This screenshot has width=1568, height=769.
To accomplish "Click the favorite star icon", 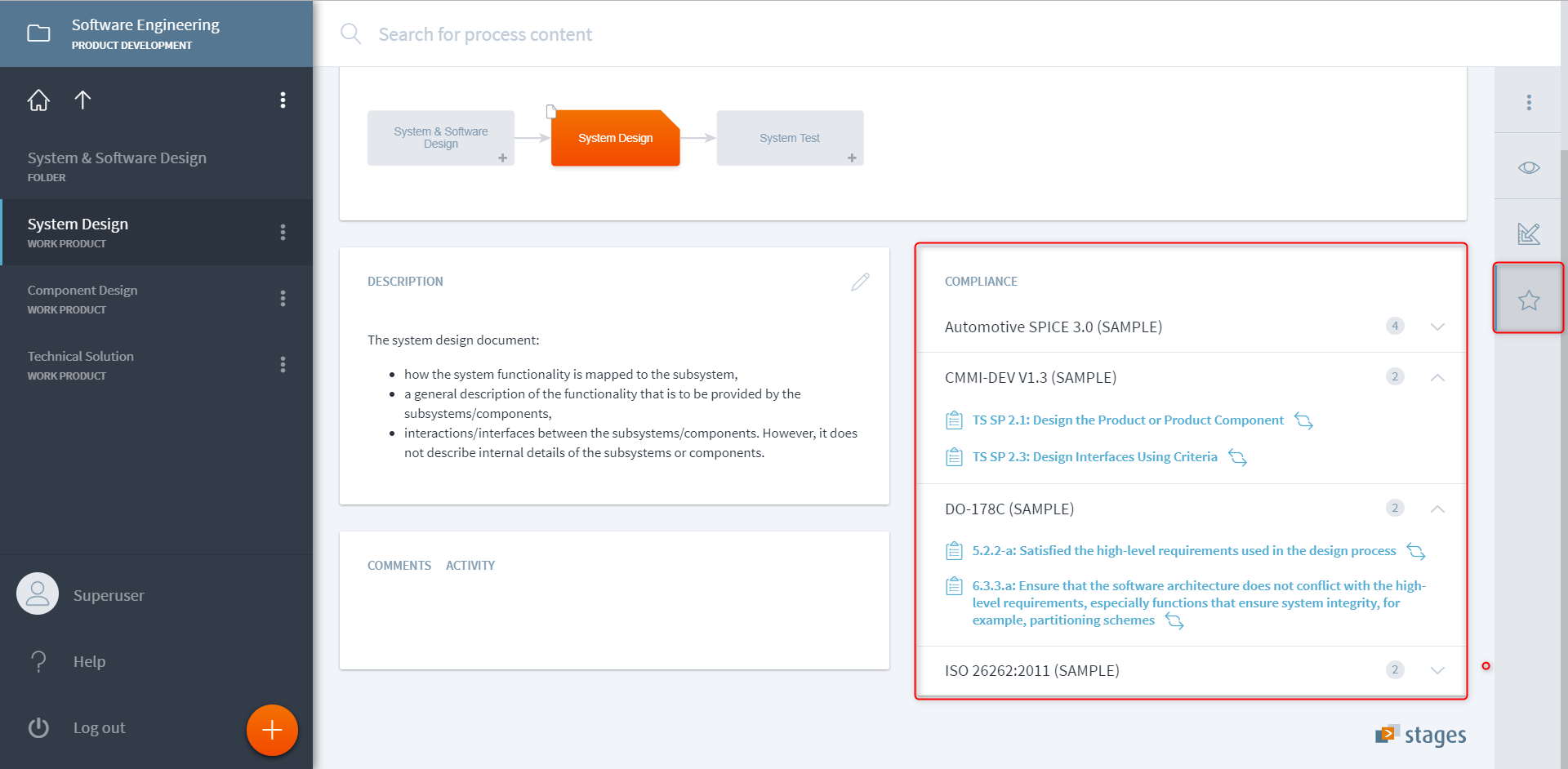I will point(1528,300).
